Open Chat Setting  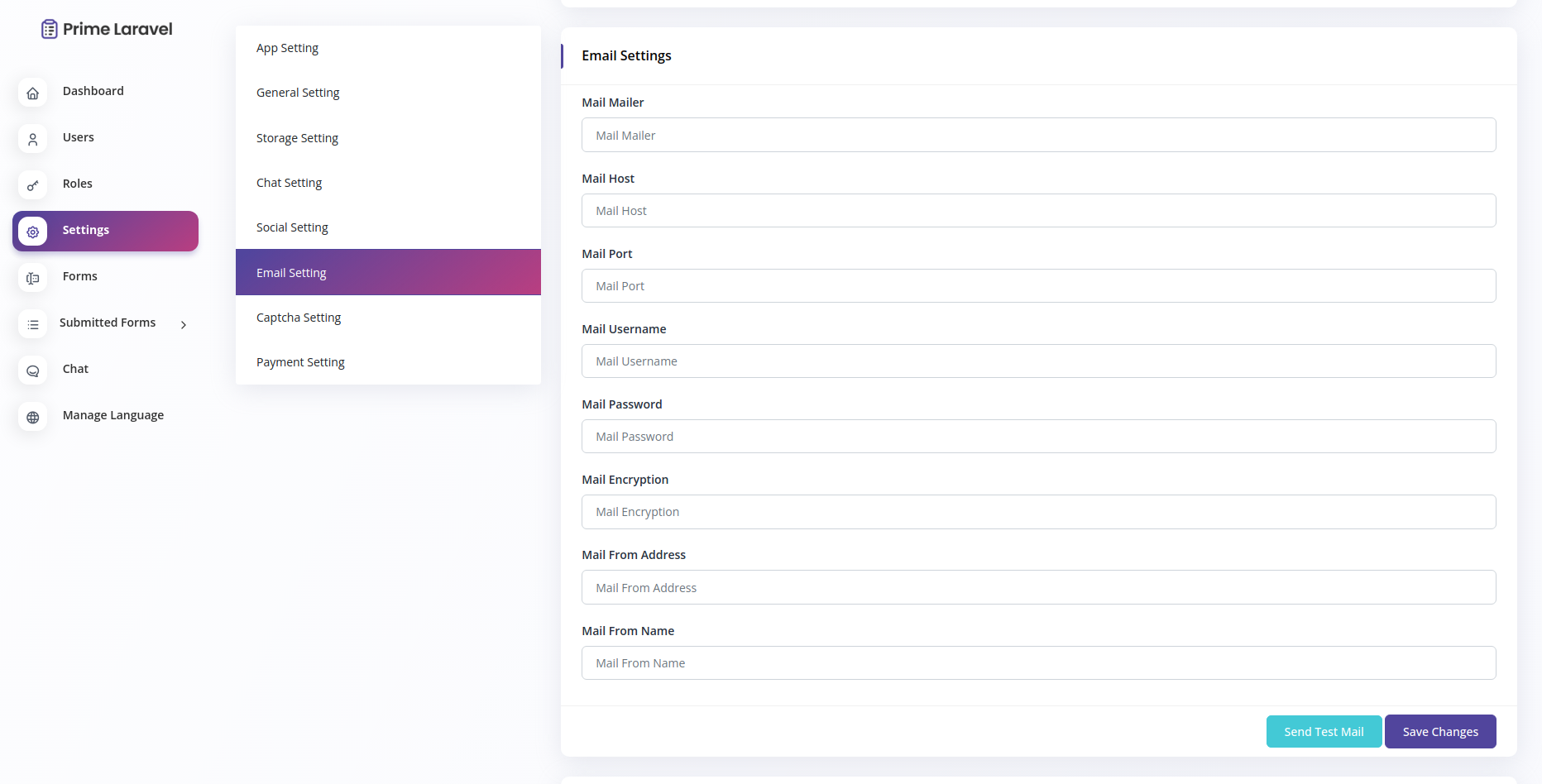pos(289,182)
